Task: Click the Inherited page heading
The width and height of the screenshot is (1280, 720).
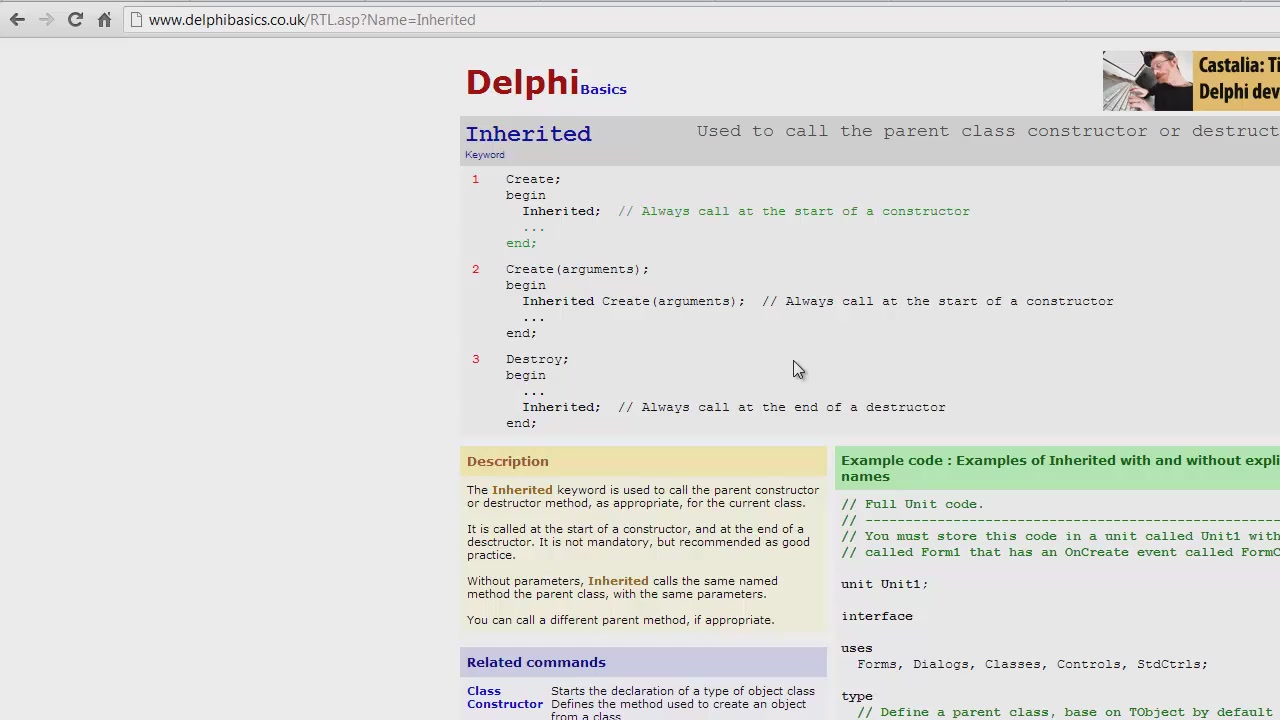Action: tap(528, 133)
